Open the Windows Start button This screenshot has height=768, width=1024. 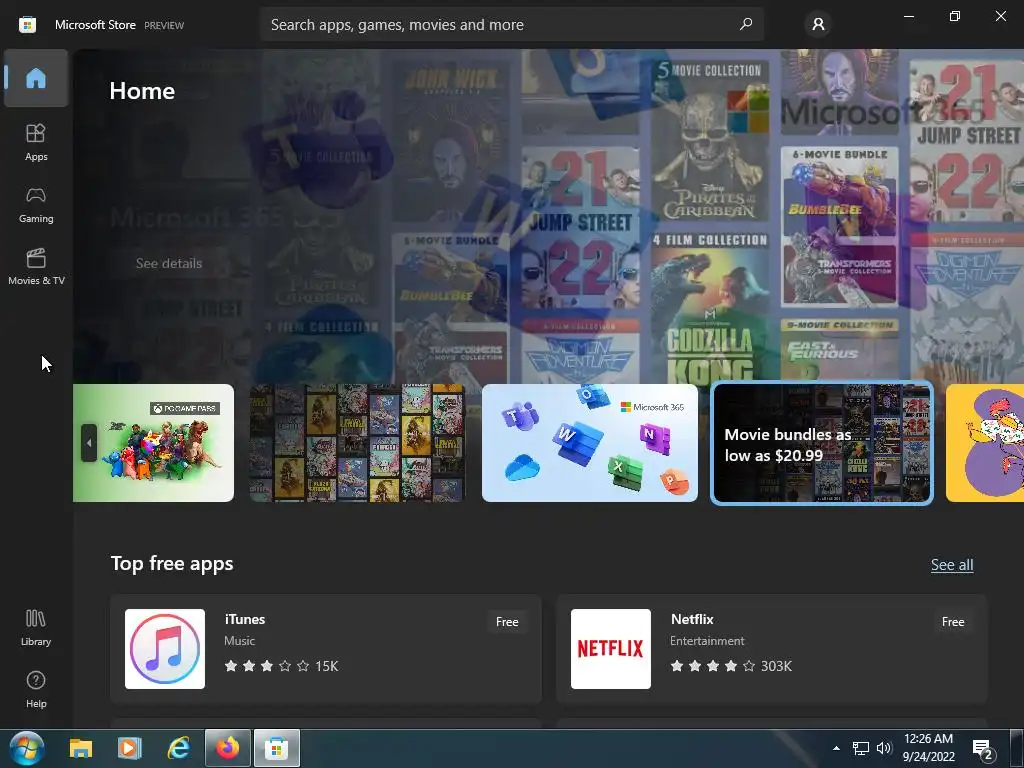tap(26, 748)
